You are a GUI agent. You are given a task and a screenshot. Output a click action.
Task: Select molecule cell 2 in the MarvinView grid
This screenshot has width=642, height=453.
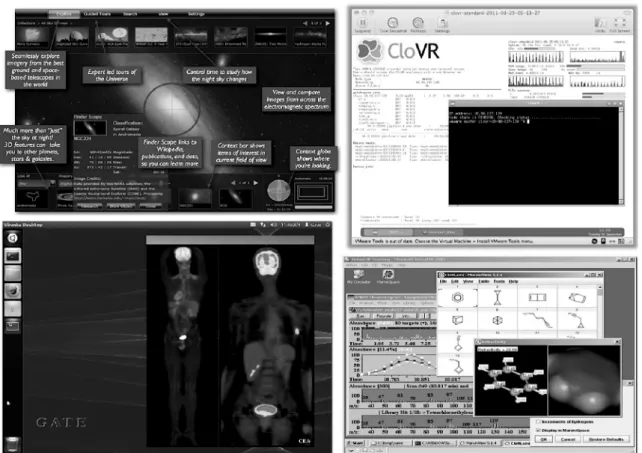click(x=497, y=297)
